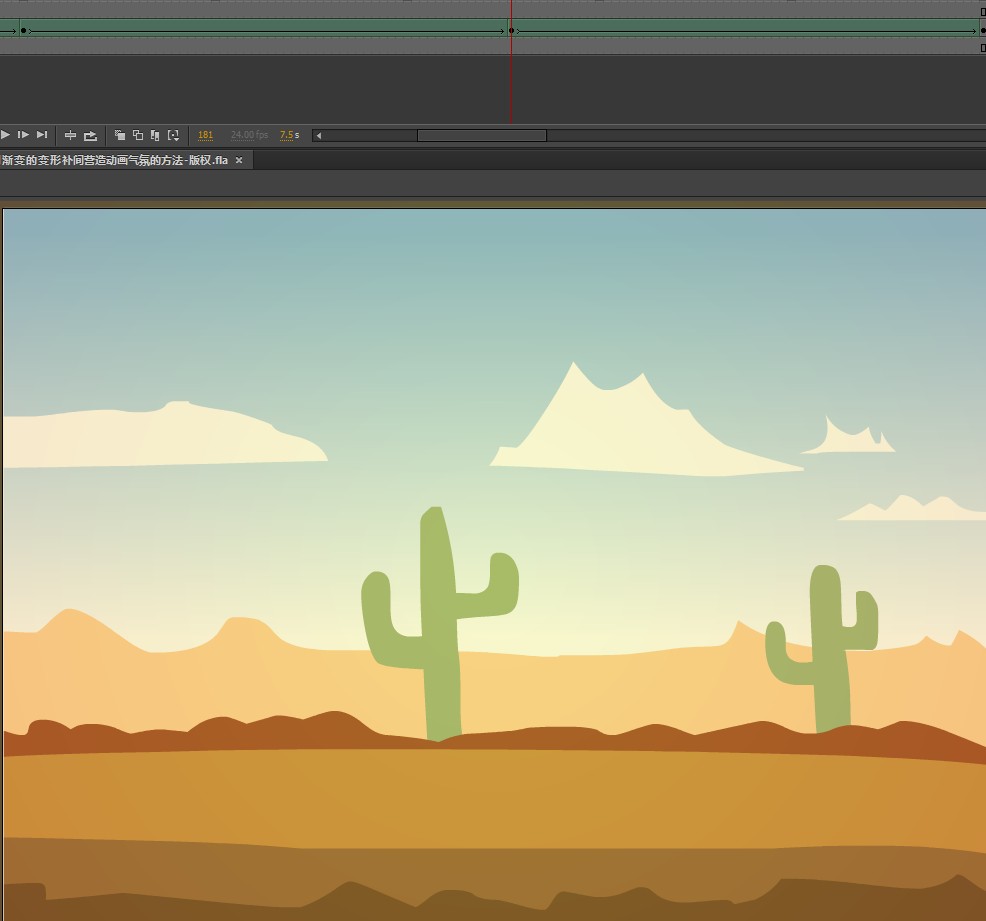
Task: Click Edit Multiple Frames icon
Action: click(x=155, y=135)
